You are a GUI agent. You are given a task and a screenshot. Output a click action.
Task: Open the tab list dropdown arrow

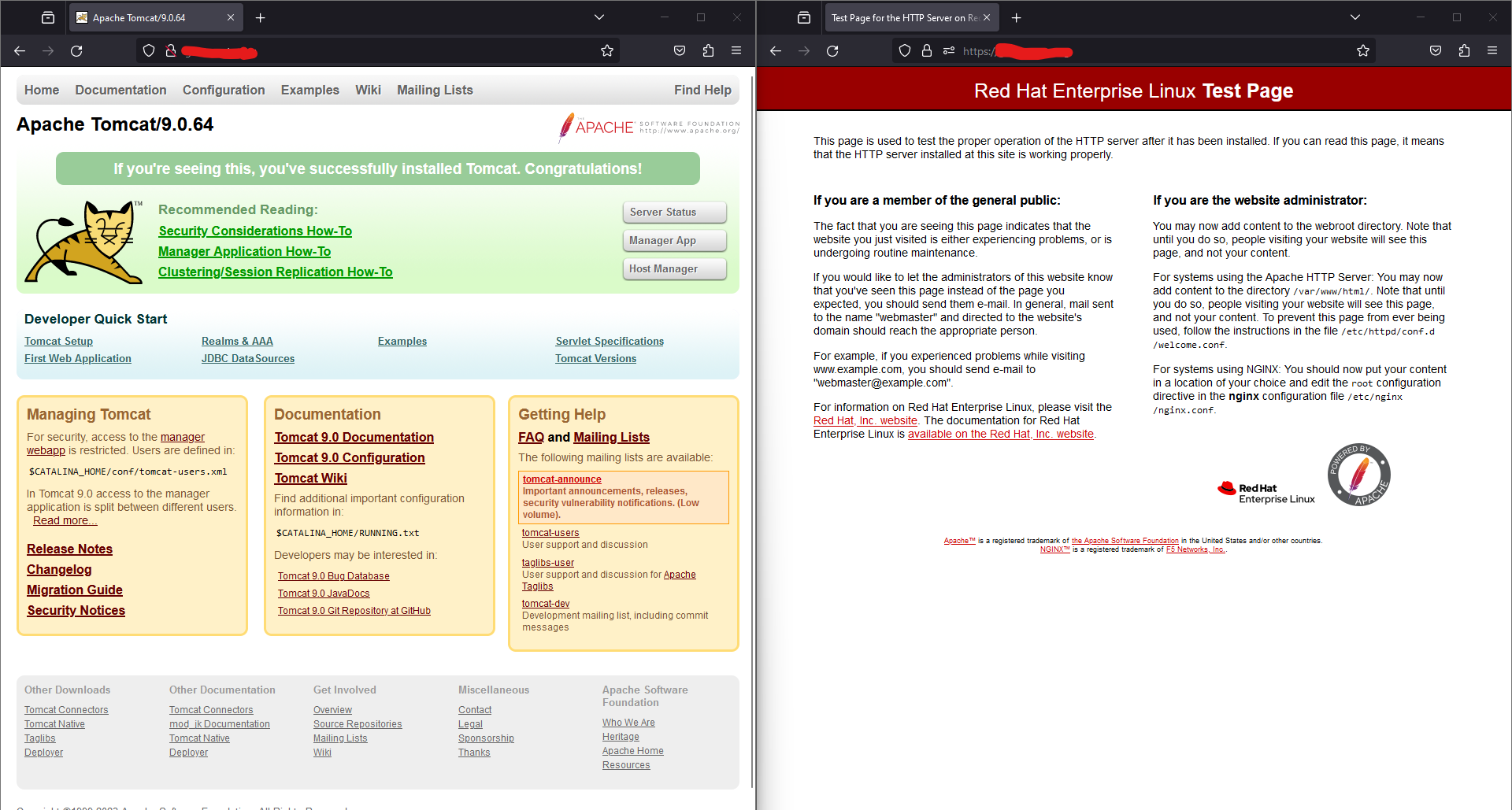tap(599, 17)
